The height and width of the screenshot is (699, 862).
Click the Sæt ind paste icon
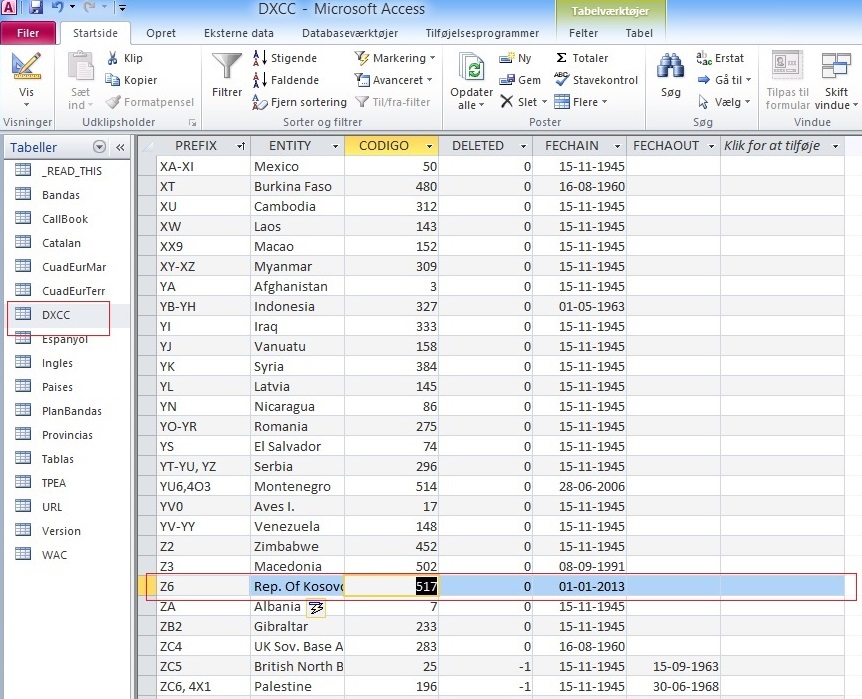click(80, 67)
